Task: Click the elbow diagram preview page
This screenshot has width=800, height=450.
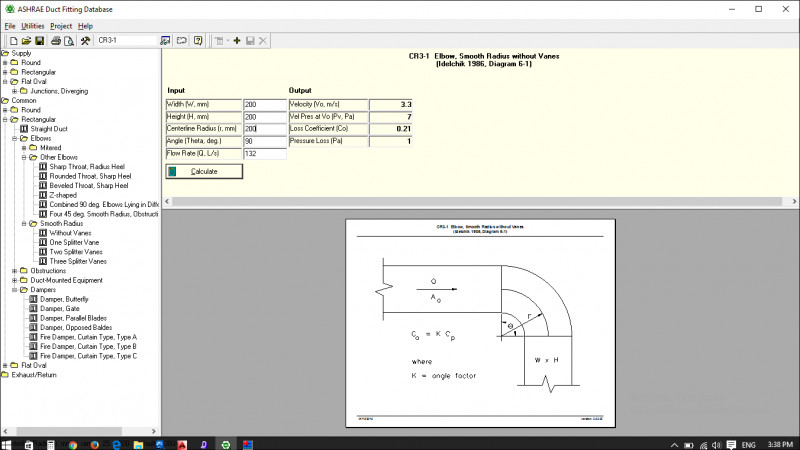Action: (x=480, y=323)
